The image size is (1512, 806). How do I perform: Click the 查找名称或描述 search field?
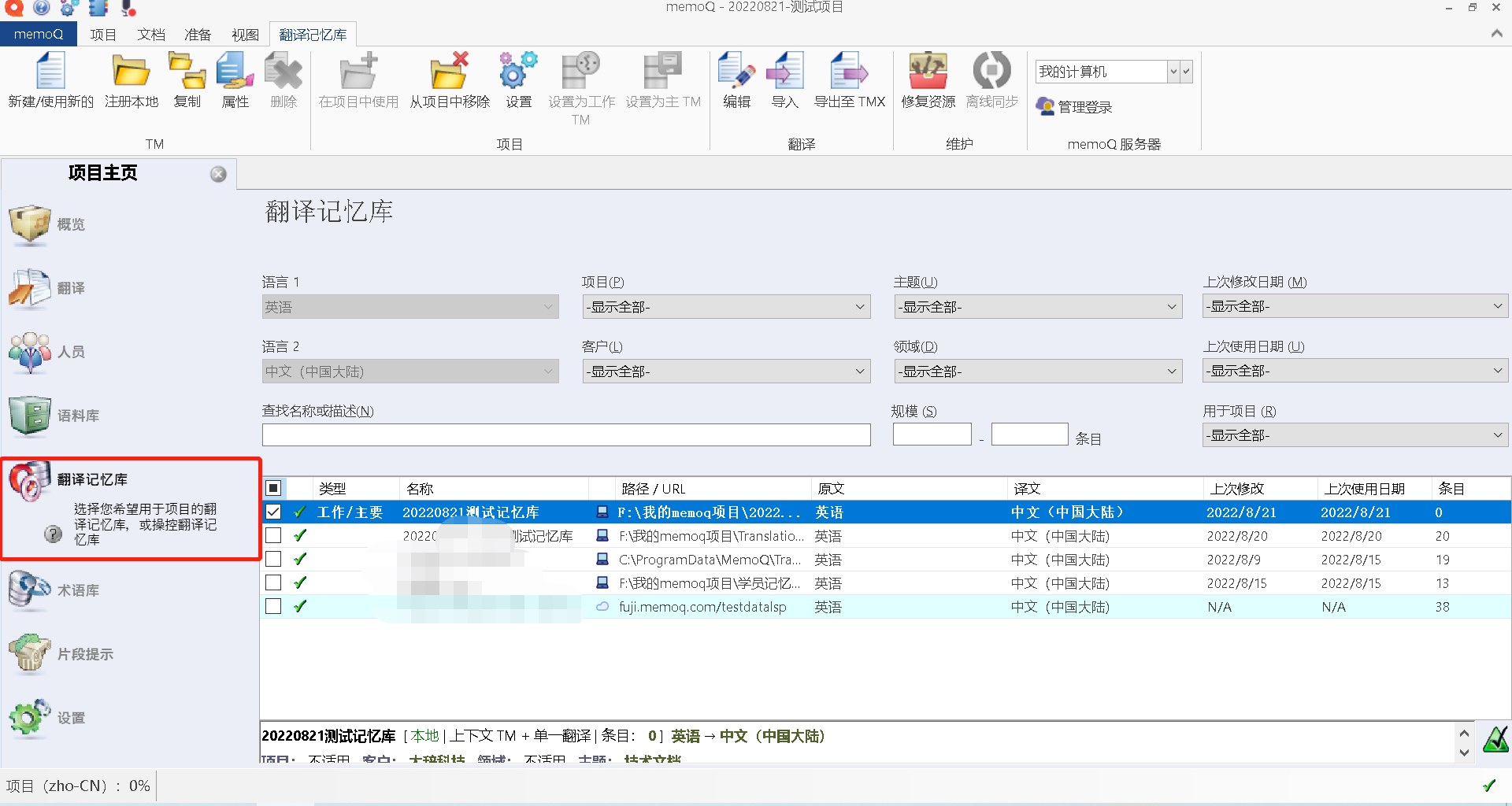566,434
